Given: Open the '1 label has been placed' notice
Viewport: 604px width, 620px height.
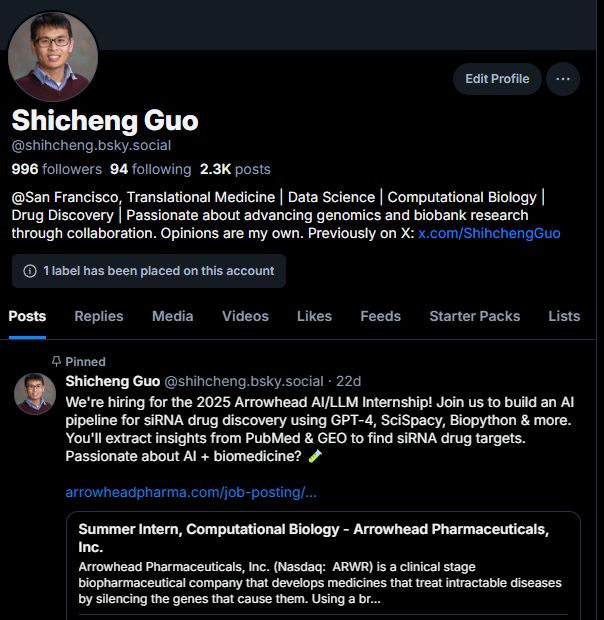Looking at the screenshot, I should point(149,271).
